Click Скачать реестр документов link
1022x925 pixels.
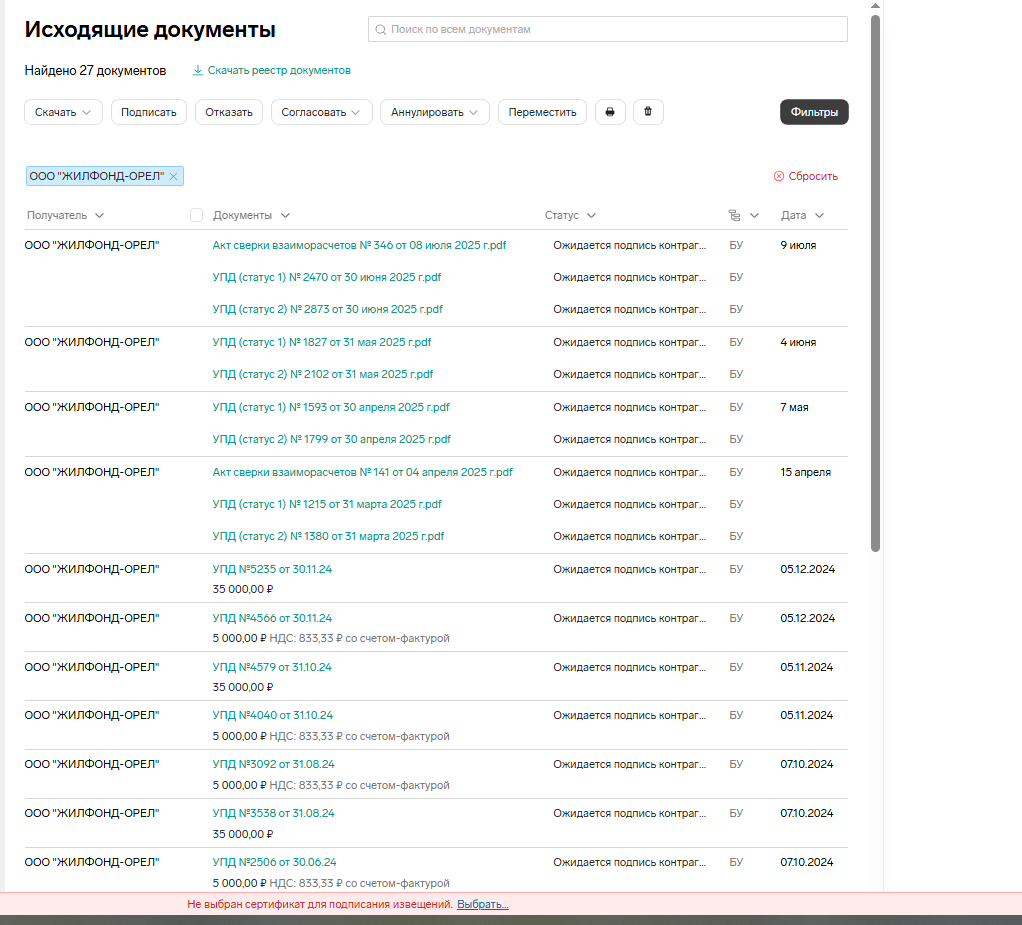point(279,70)
